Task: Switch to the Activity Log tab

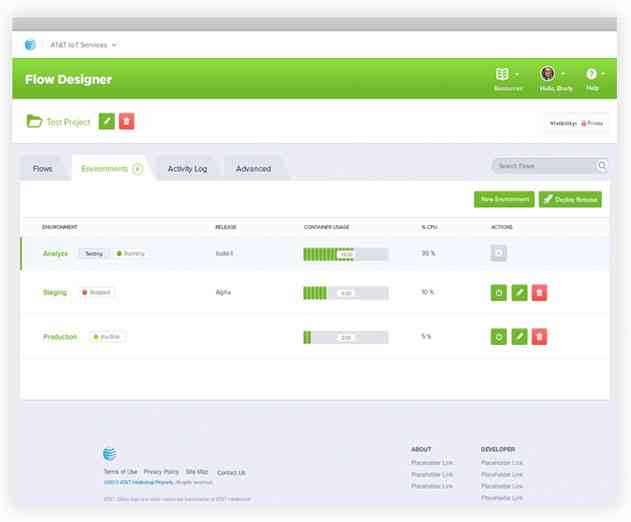Action: pos(187,169)
